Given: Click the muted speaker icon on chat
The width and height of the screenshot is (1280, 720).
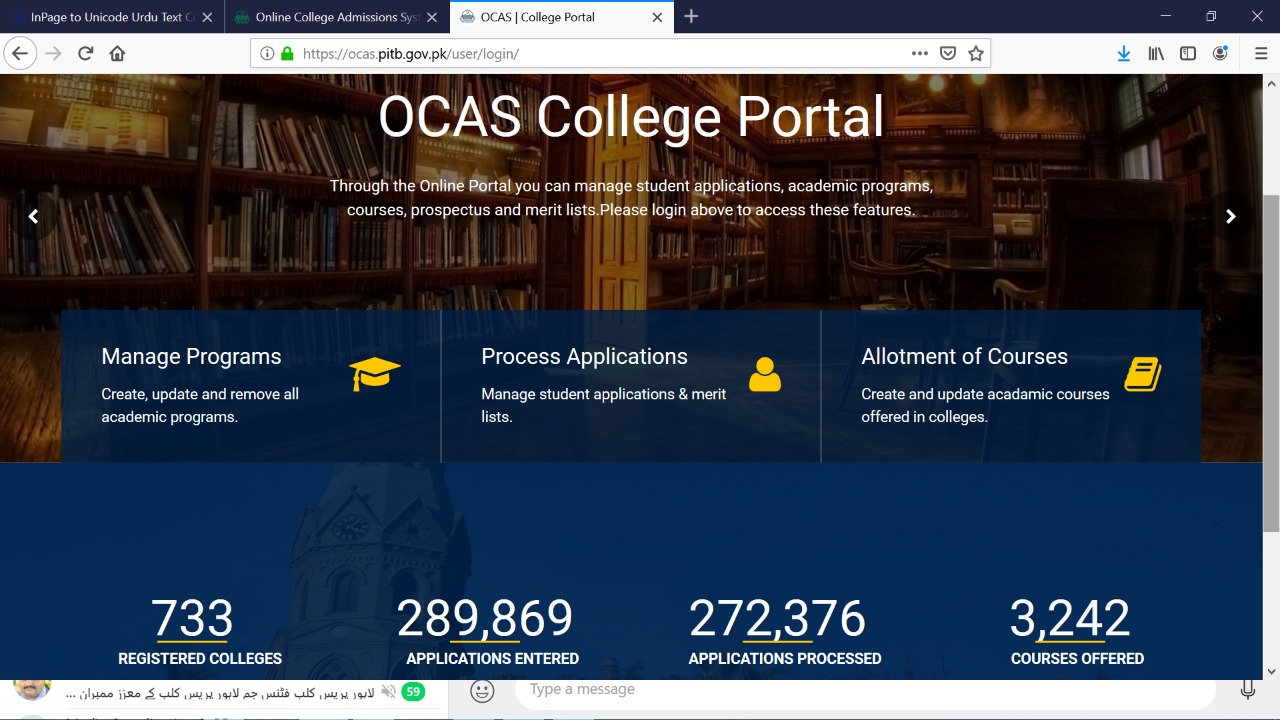Looking at the screenshot, I should click(x=388, y=692).
